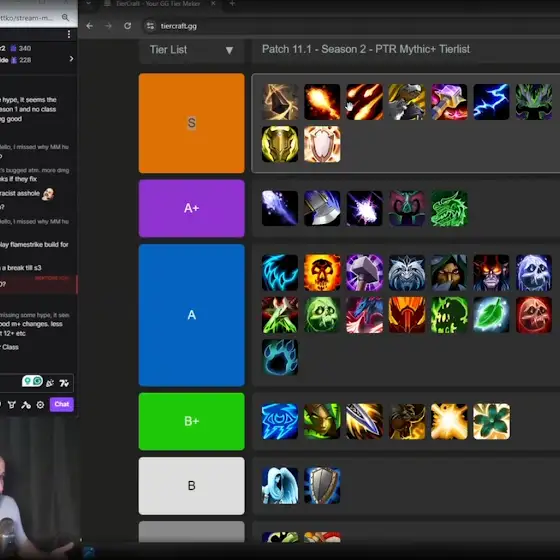
Task: Click the blue claw swipe icon in A tier
Action: point(280,272)
